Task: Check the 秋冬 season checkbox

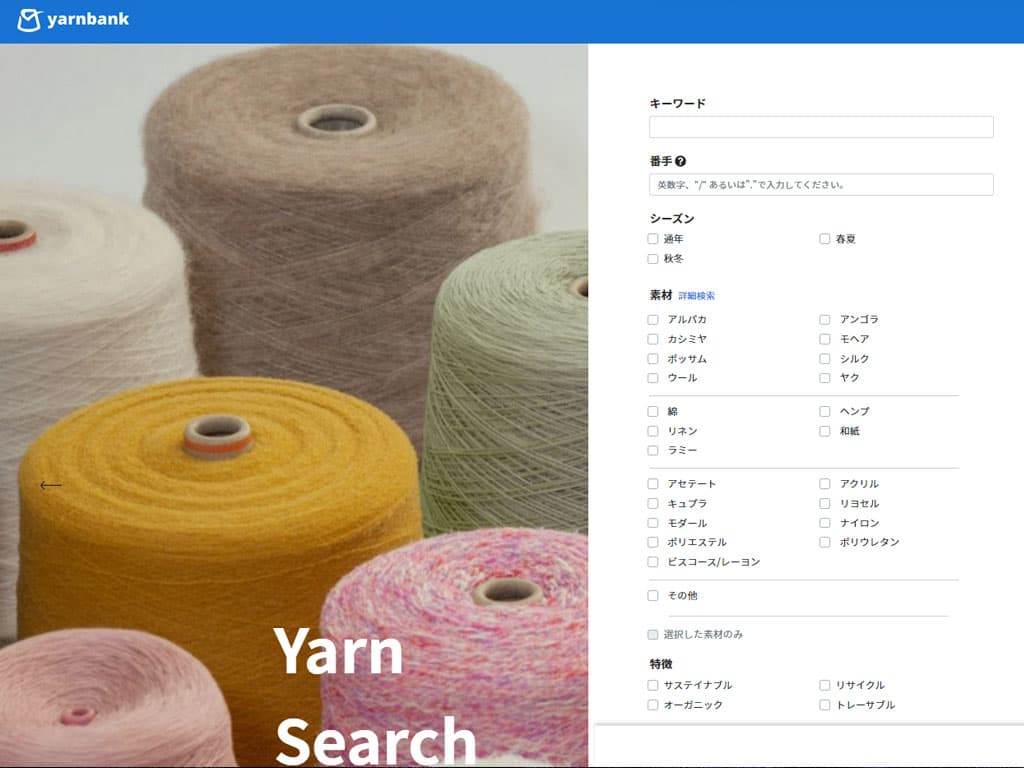Action: click(652, 259)
